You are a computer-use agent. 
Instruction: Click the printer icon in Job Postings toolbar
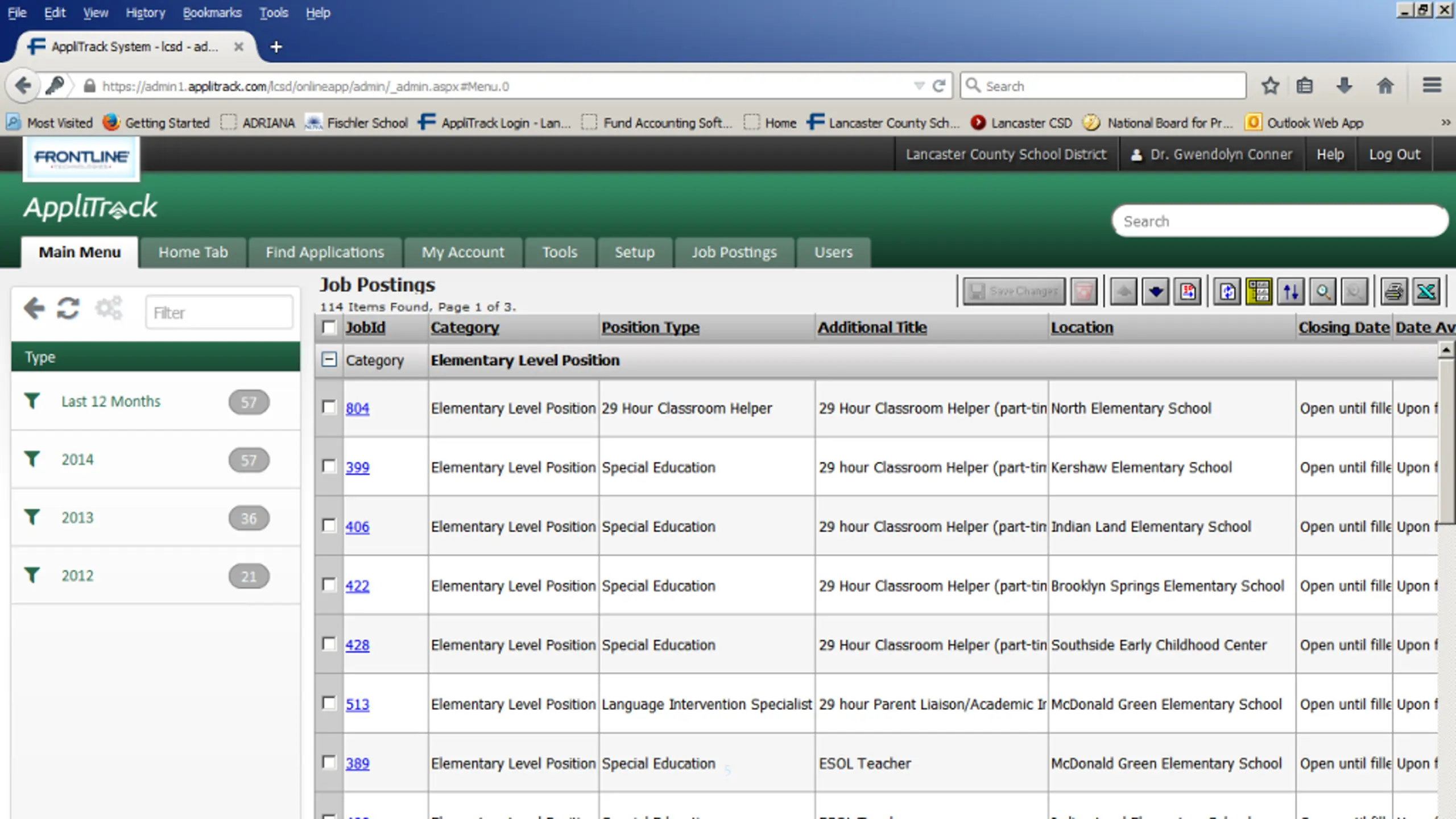coord(1393,292)
